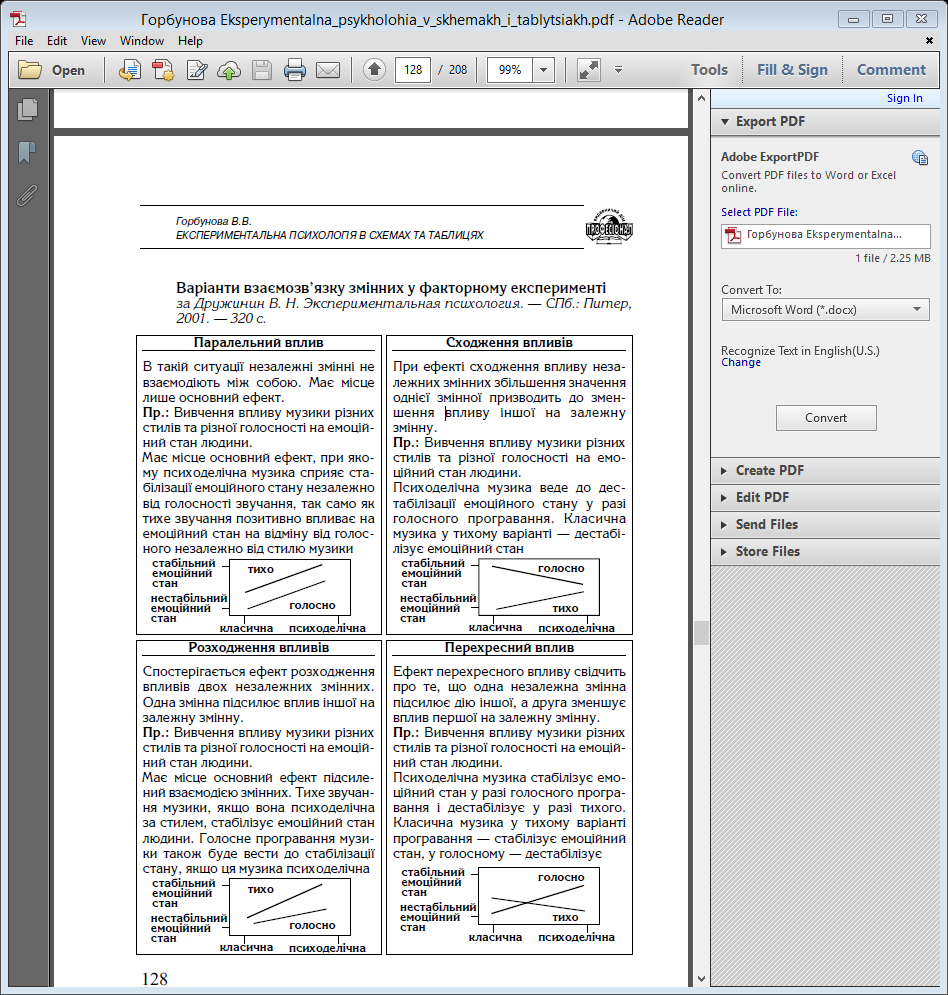The height and width of the screenshot is (995, 948).
Task: Click the Open file button
Action: (52, 70)
